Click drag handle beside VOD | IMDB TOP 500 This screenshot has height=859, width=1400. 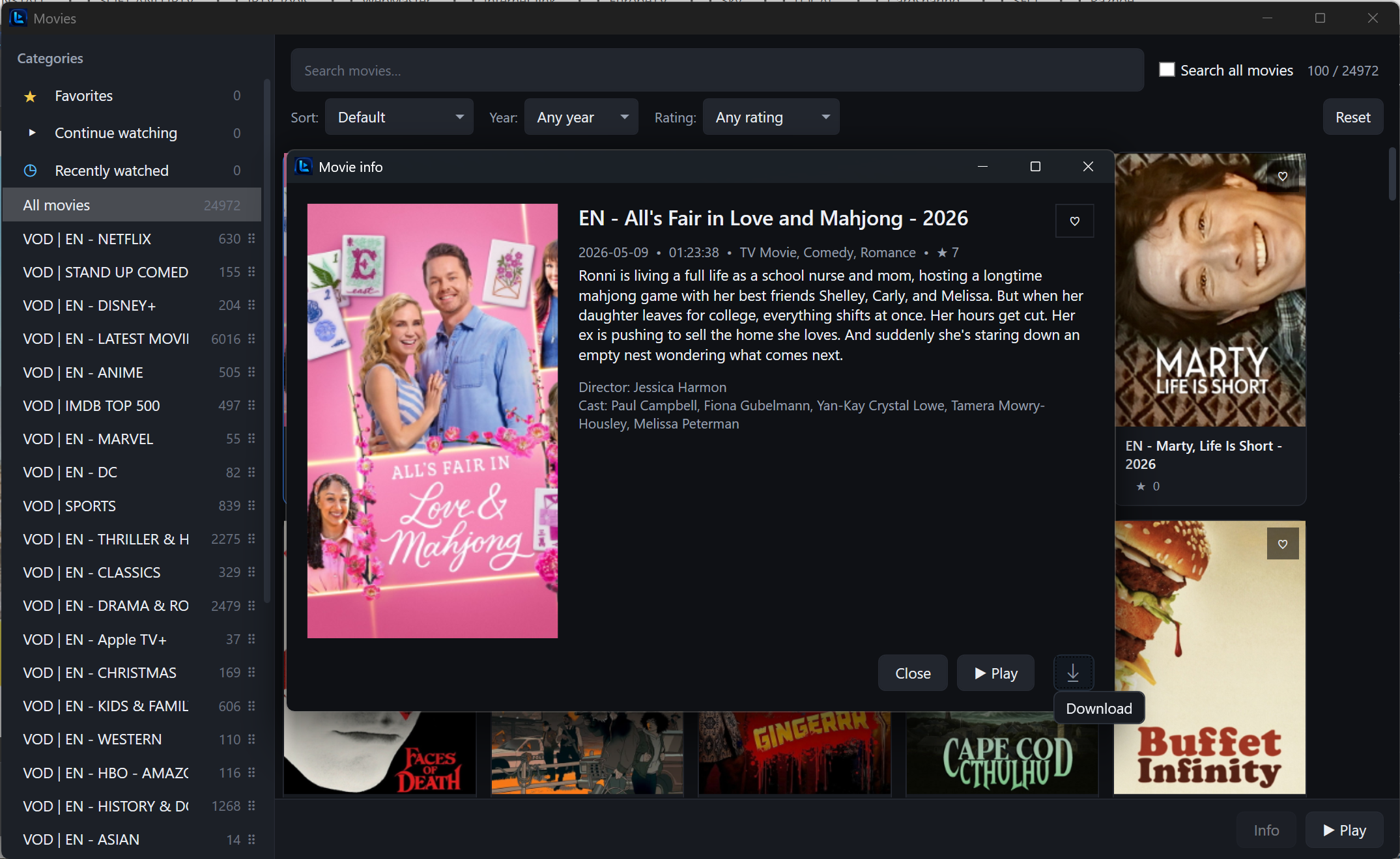251,406
